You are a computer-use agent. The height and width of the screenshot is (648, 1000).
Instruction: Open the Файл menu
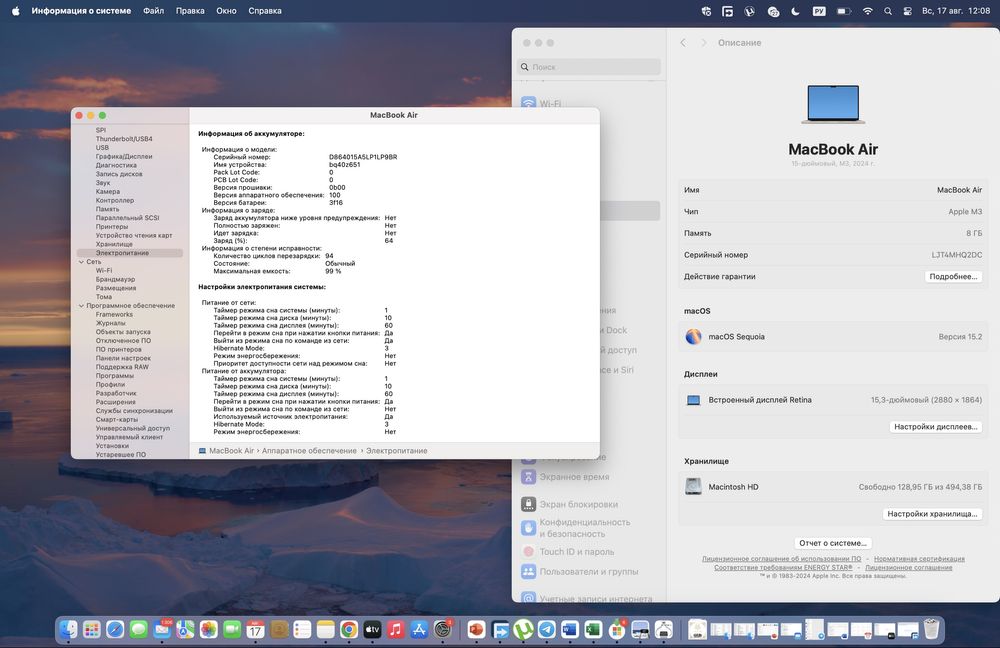click(x=153, y=11)
